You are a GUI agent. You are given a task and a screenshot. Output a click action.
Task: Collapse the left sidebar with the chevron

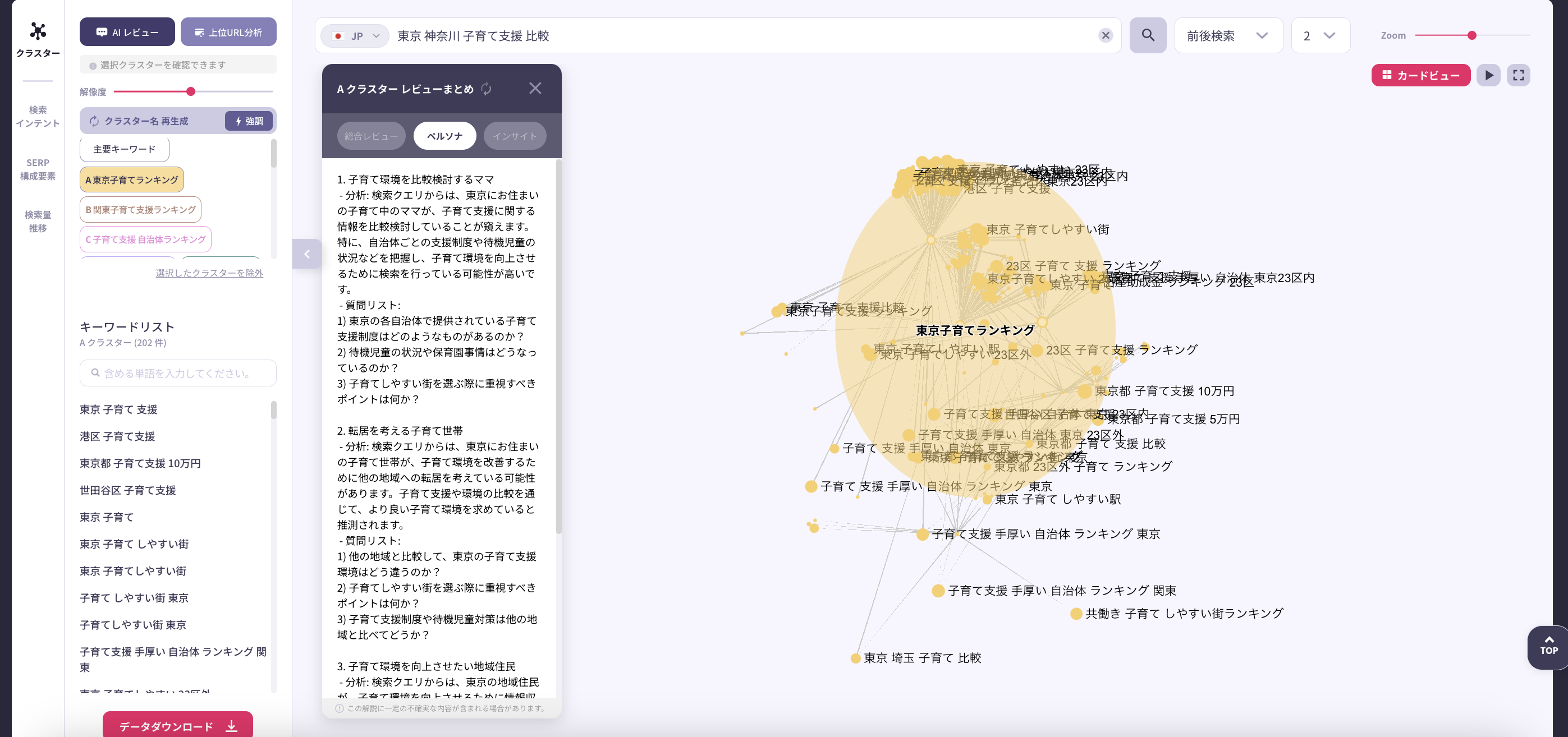[x=307, y=254]
